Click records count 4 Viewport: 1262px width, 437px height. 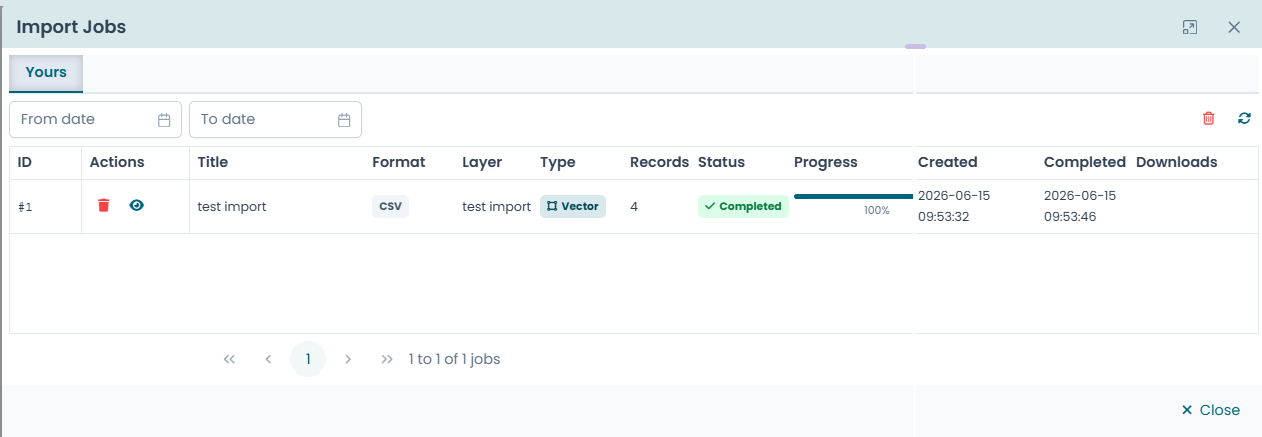click(634, 207)
